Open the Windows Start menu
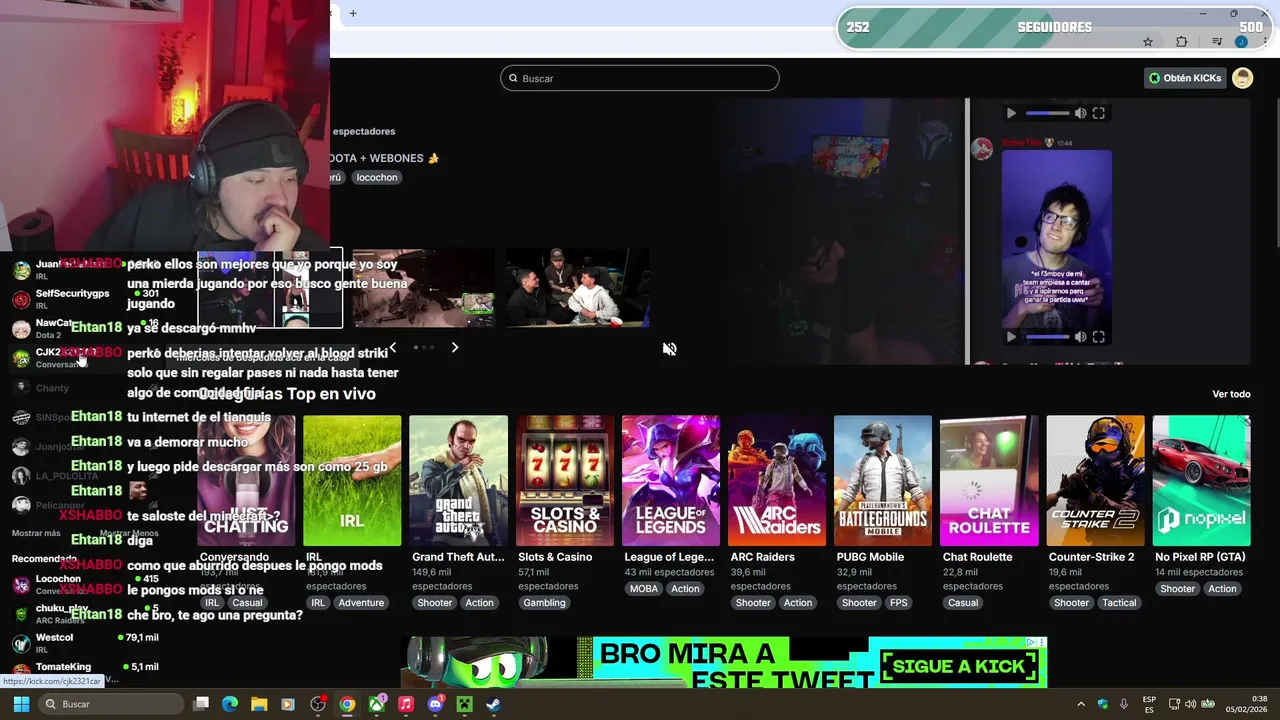This screenshot has height=720, width=1280. tap(21, 704)
